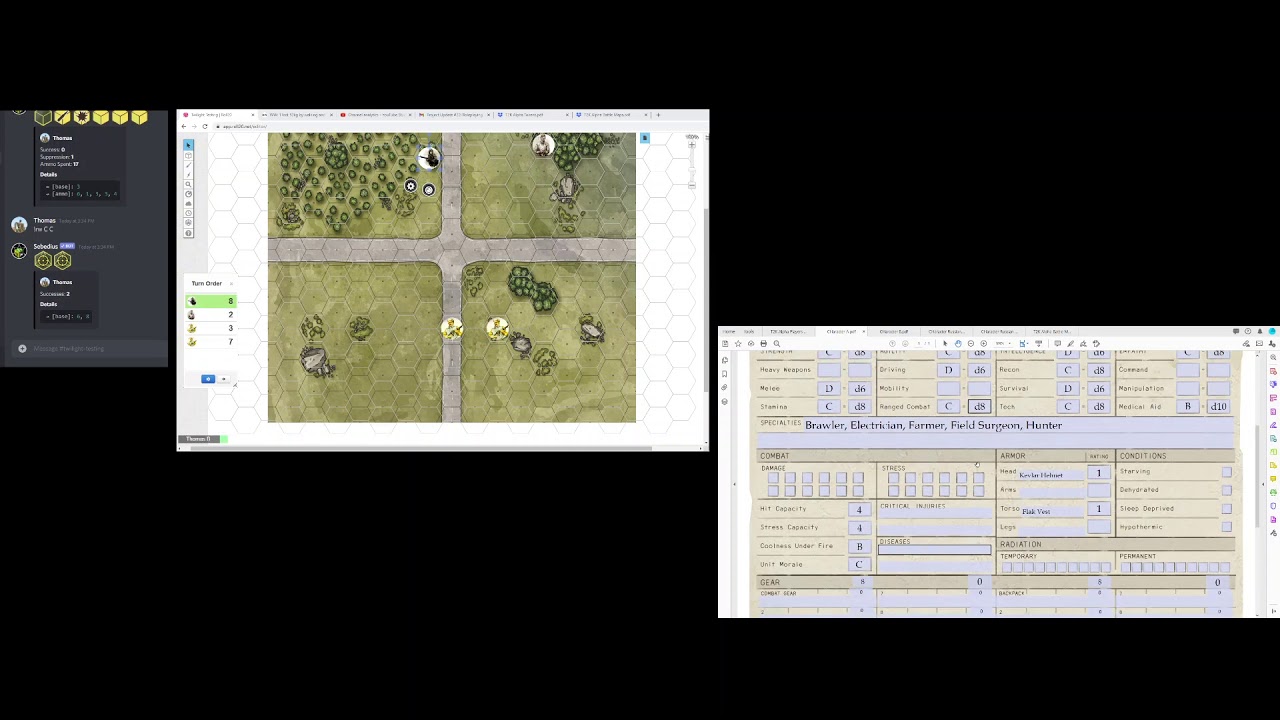Open the Turn Order clock tool
1280x720 pixels.
pyautogui.click(x=188, y=213)
